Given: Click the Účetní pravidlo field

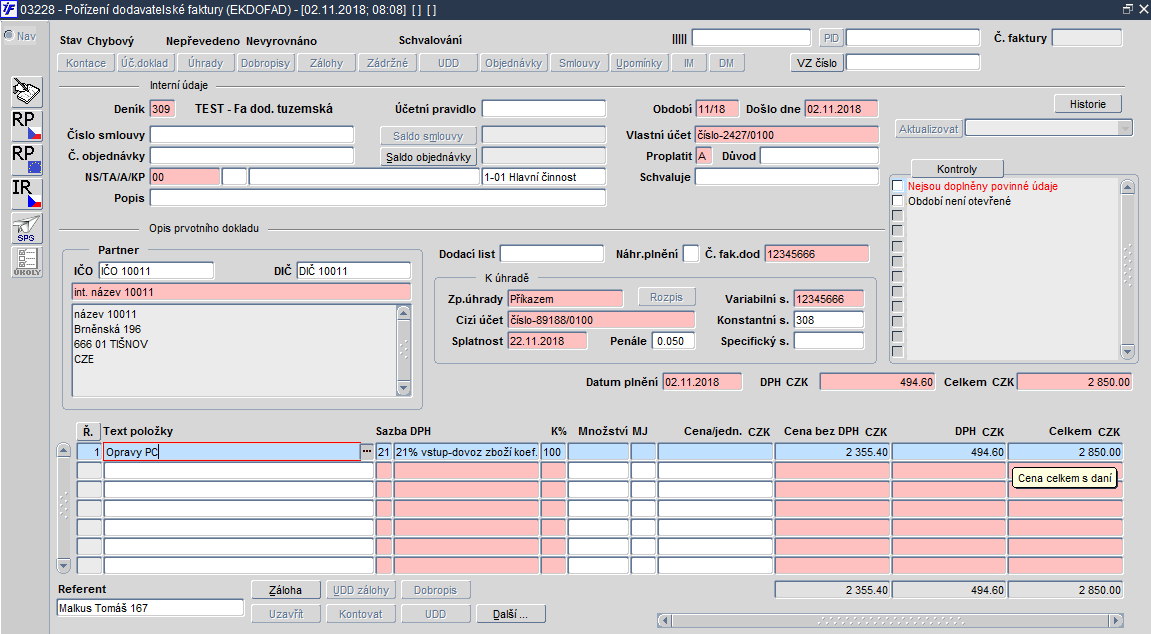Looking at the screenshot, I should (544, 109).
